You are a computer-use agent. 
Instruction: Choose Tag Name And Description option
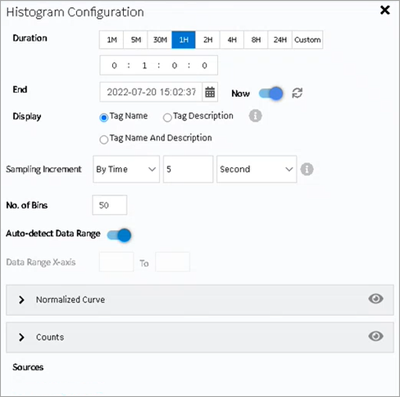point(104,139)
